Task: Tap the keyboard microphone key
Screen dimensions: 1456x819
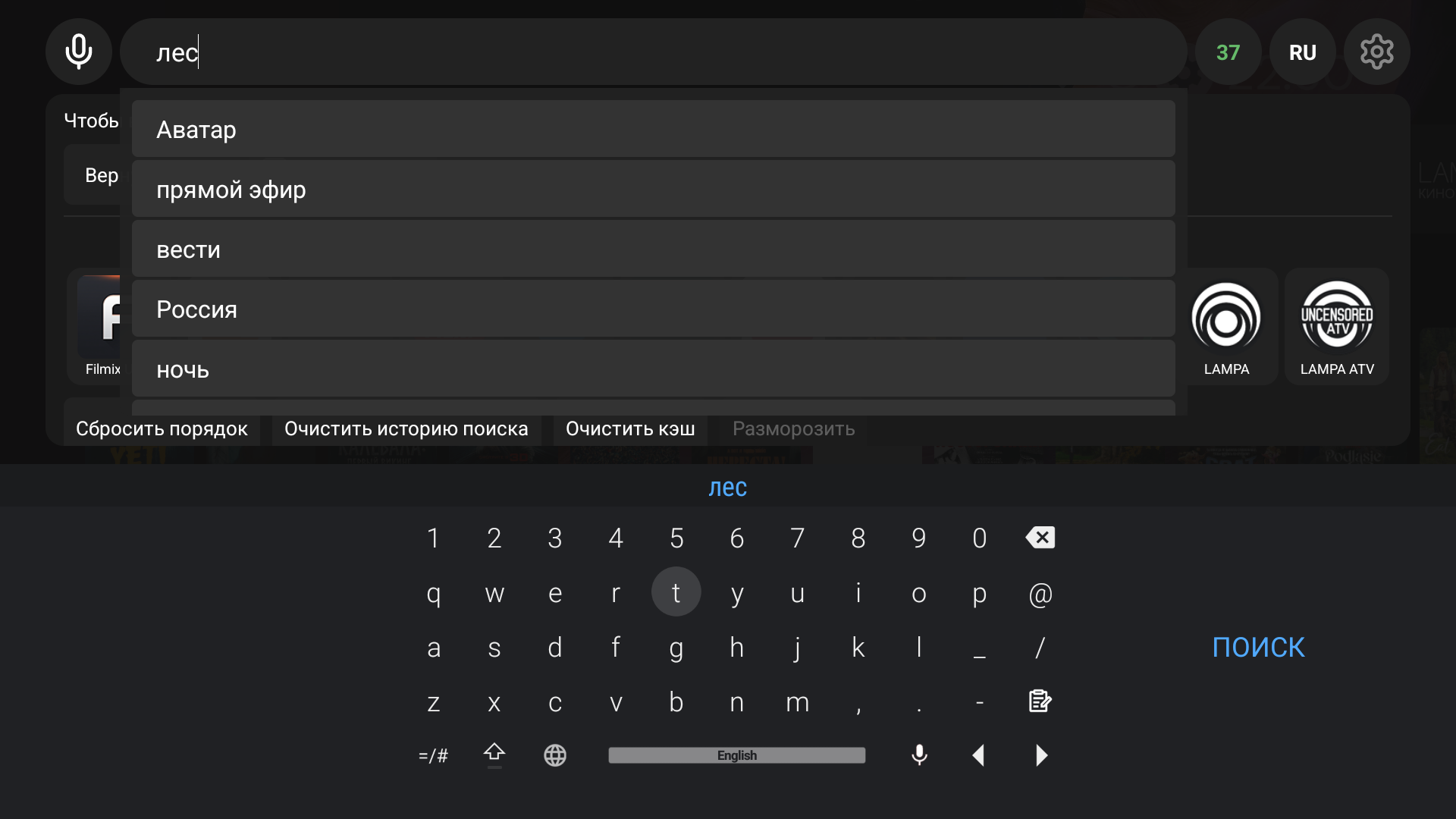Action: (919, 755)
